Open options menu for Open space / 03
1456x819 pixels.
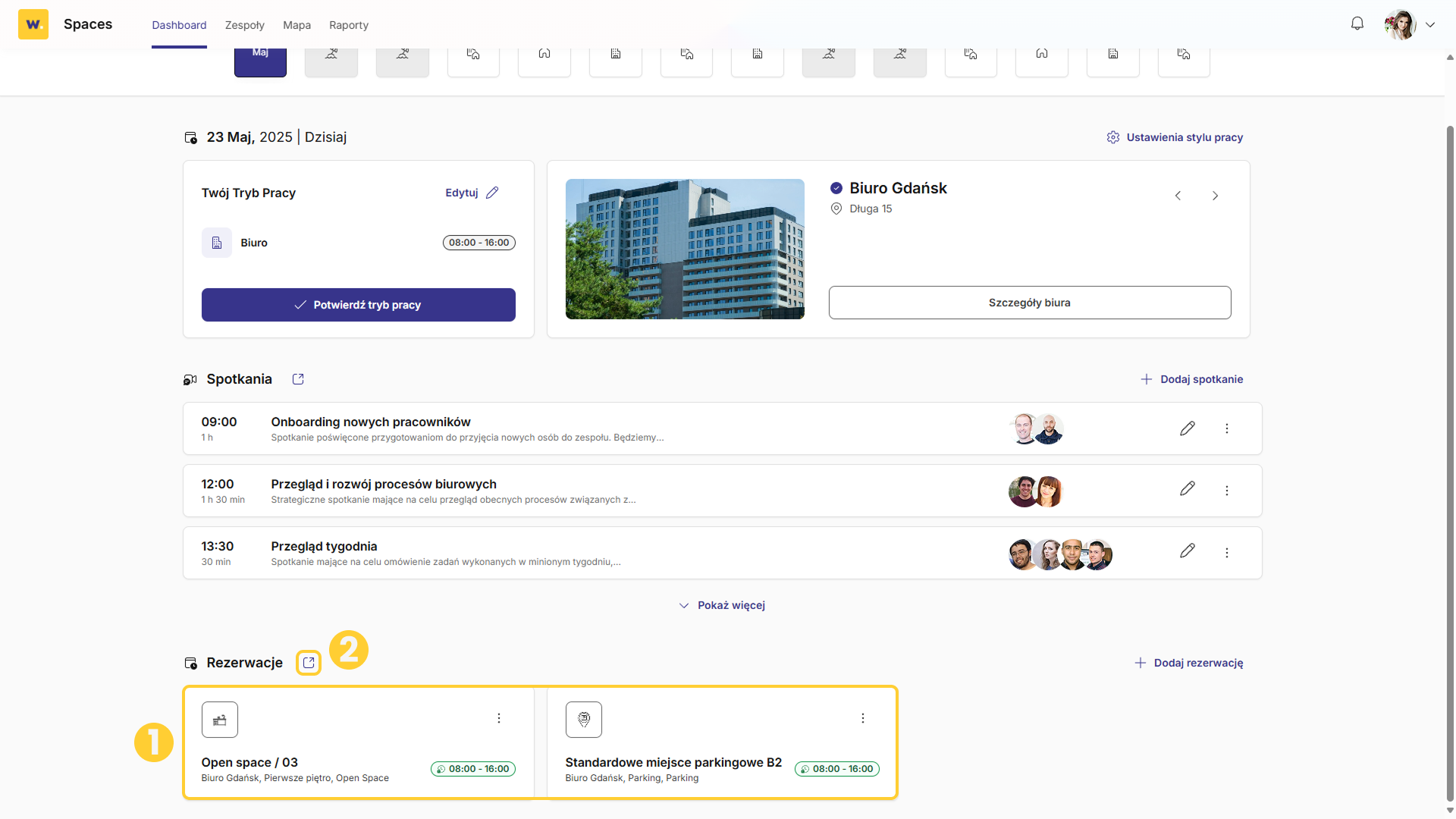pyautogui.click(x=499, y=718)
